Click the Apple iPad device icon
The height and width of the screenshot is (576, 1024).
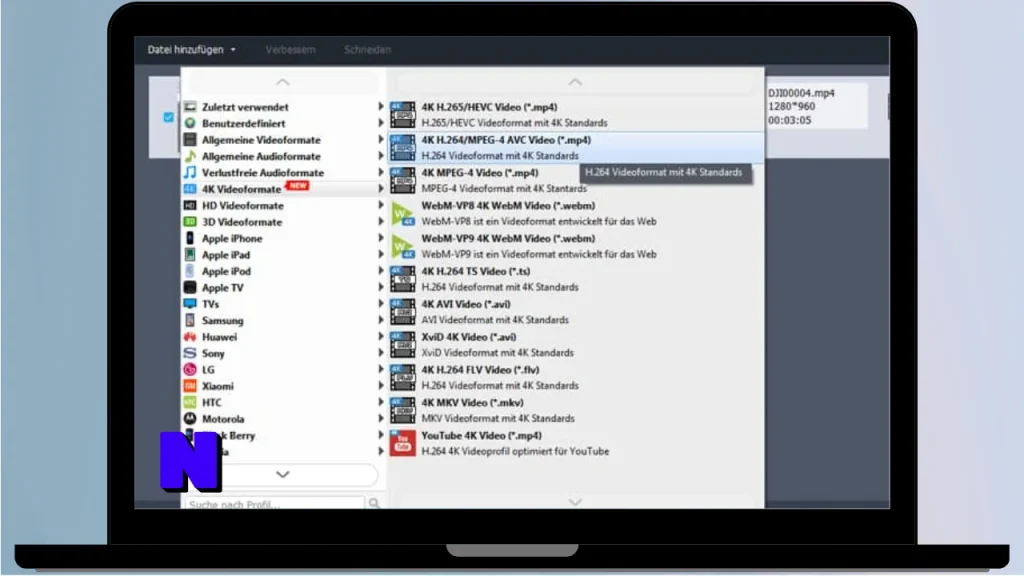click(x=190, y=254)
